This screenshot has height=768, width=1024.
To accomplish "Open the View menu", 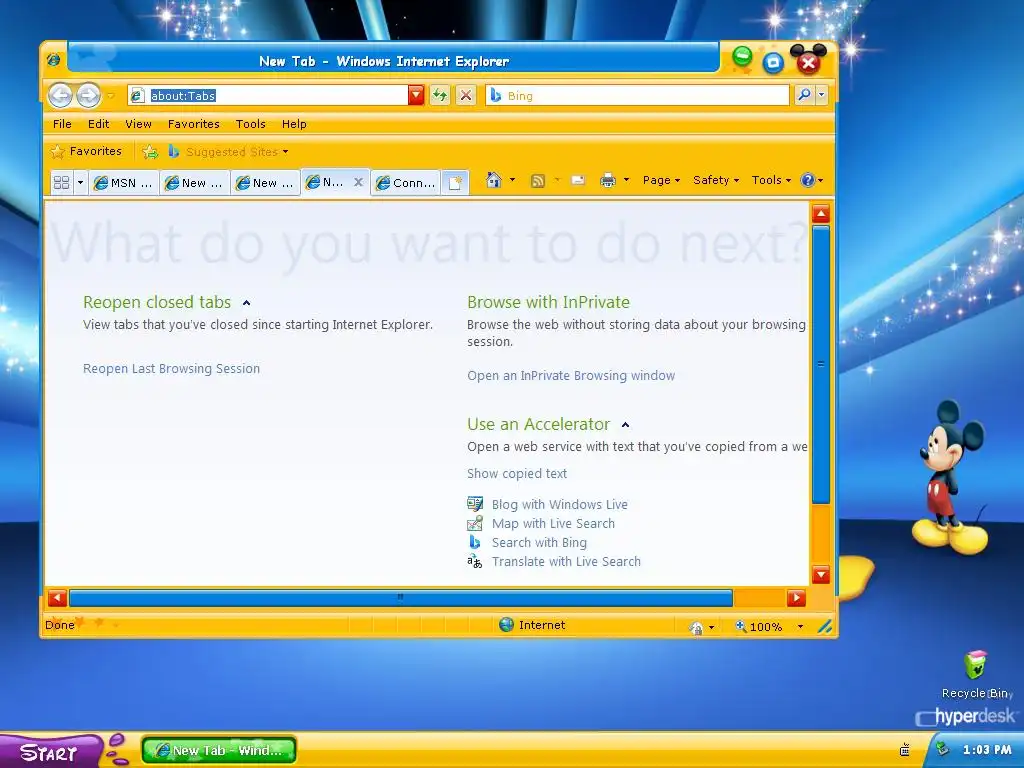I will coord(138,124).
